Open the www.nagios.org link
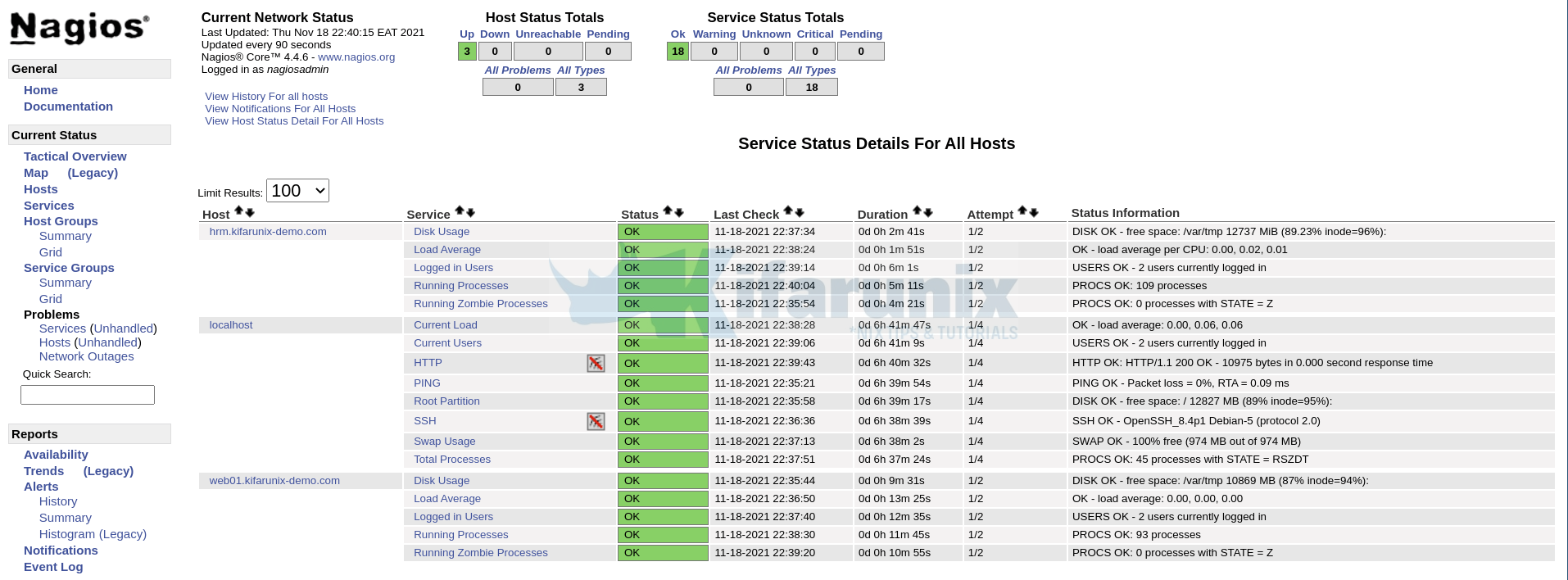This screenshot has height=580, width=1568. click(356, 57)
